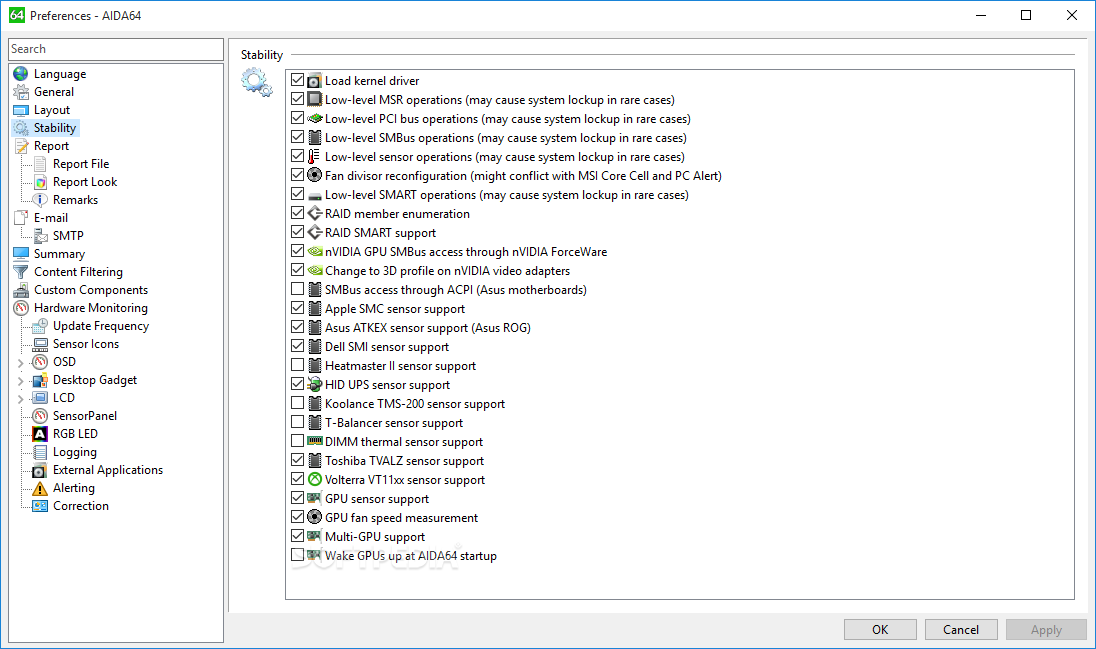Click the RGB LED icon

click(x=41, y=434)
